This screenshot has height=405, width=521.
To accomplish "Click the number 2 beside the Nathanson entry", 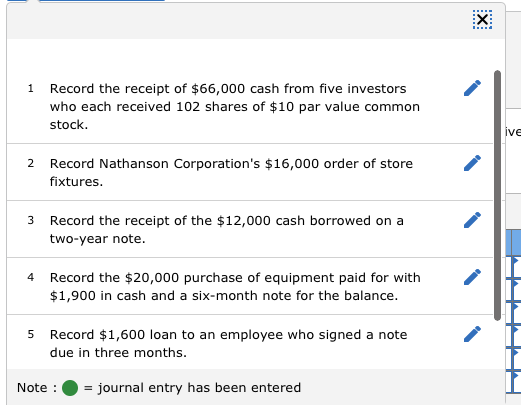I will [x=31, y=163].
